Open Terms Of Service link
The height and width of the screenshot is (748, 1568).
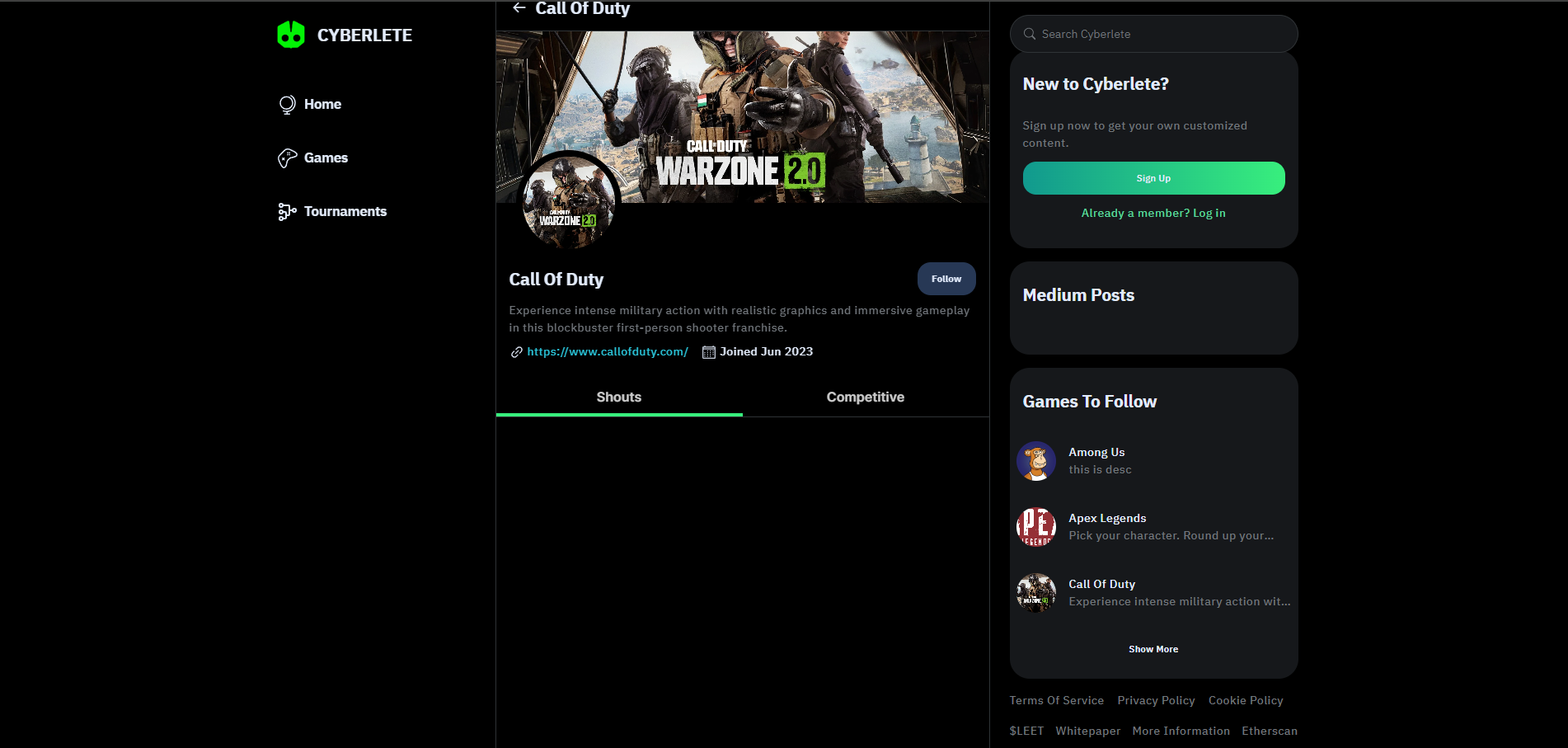[x=1056, y=700]
